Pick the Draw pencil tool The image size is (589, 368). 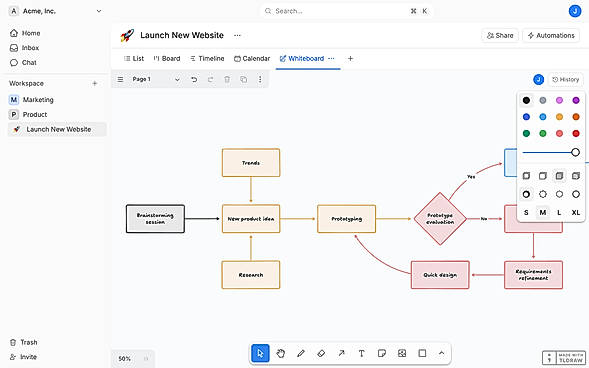coord(301,353)
